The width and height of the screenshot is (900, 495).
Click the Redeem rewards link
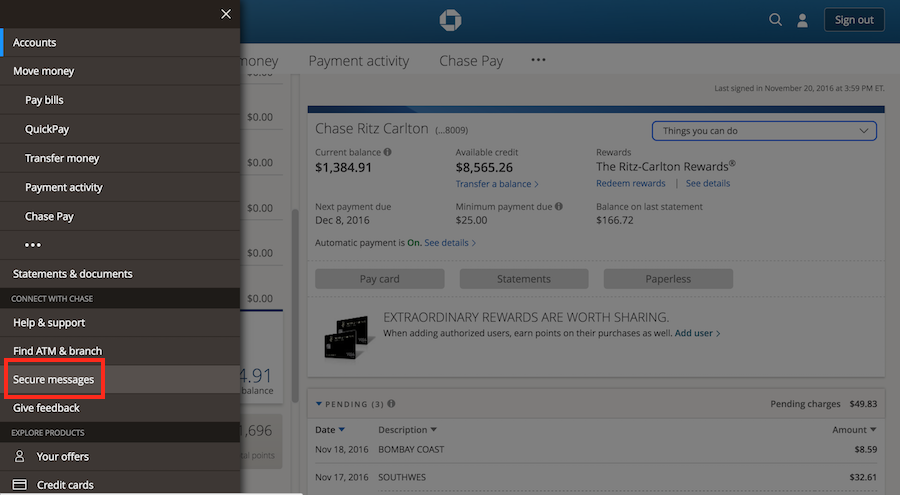coord(631,183)
